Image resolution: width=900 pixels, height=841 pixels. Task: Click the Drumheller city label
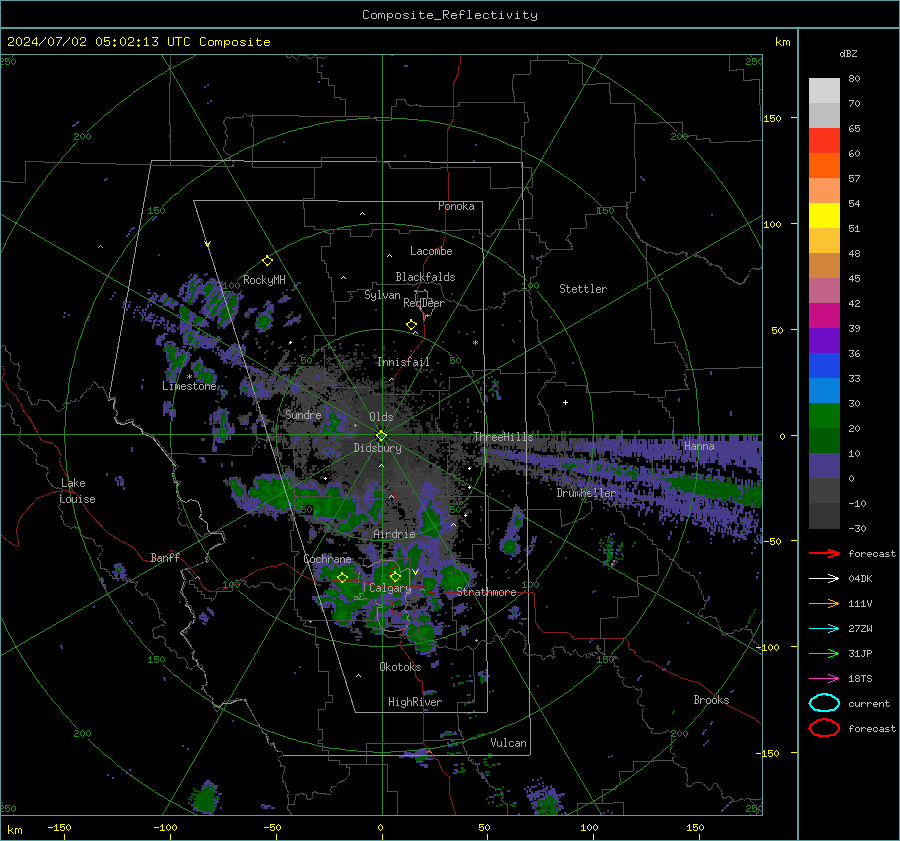point(586,493)
